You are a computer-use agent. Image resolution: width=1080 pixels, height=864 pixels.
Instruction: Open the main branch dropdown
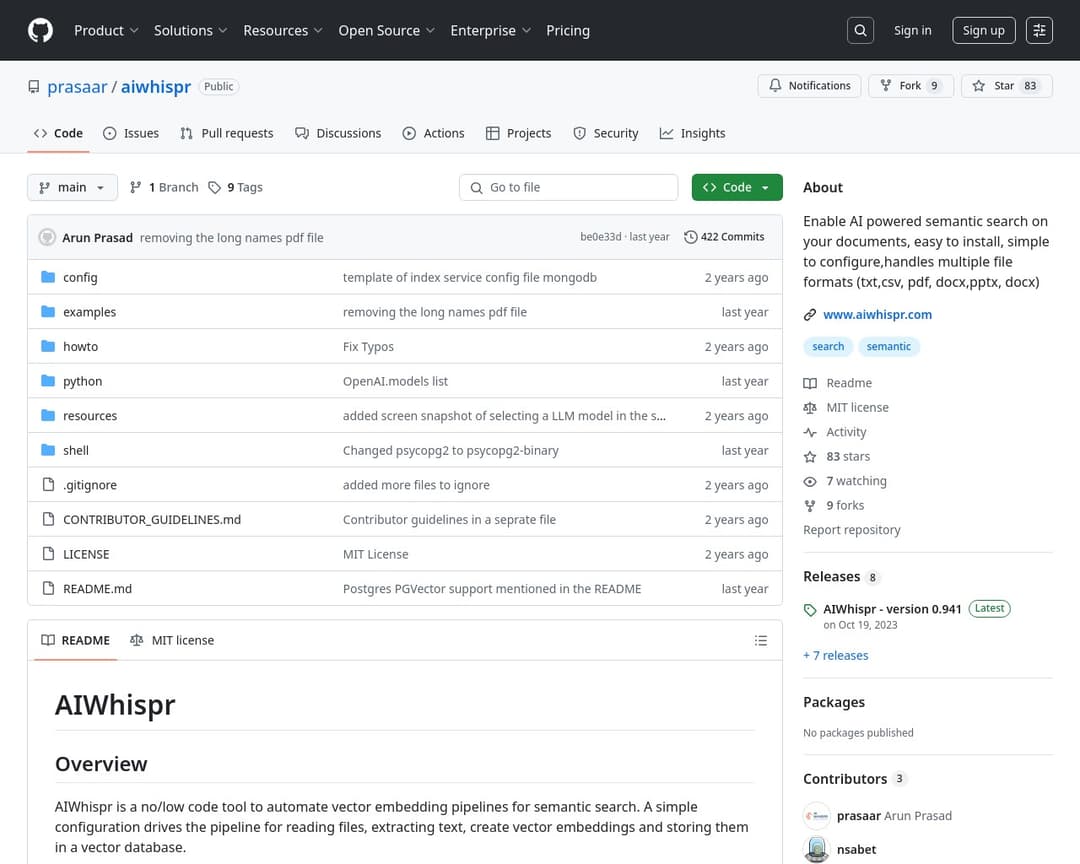[72, 187]
